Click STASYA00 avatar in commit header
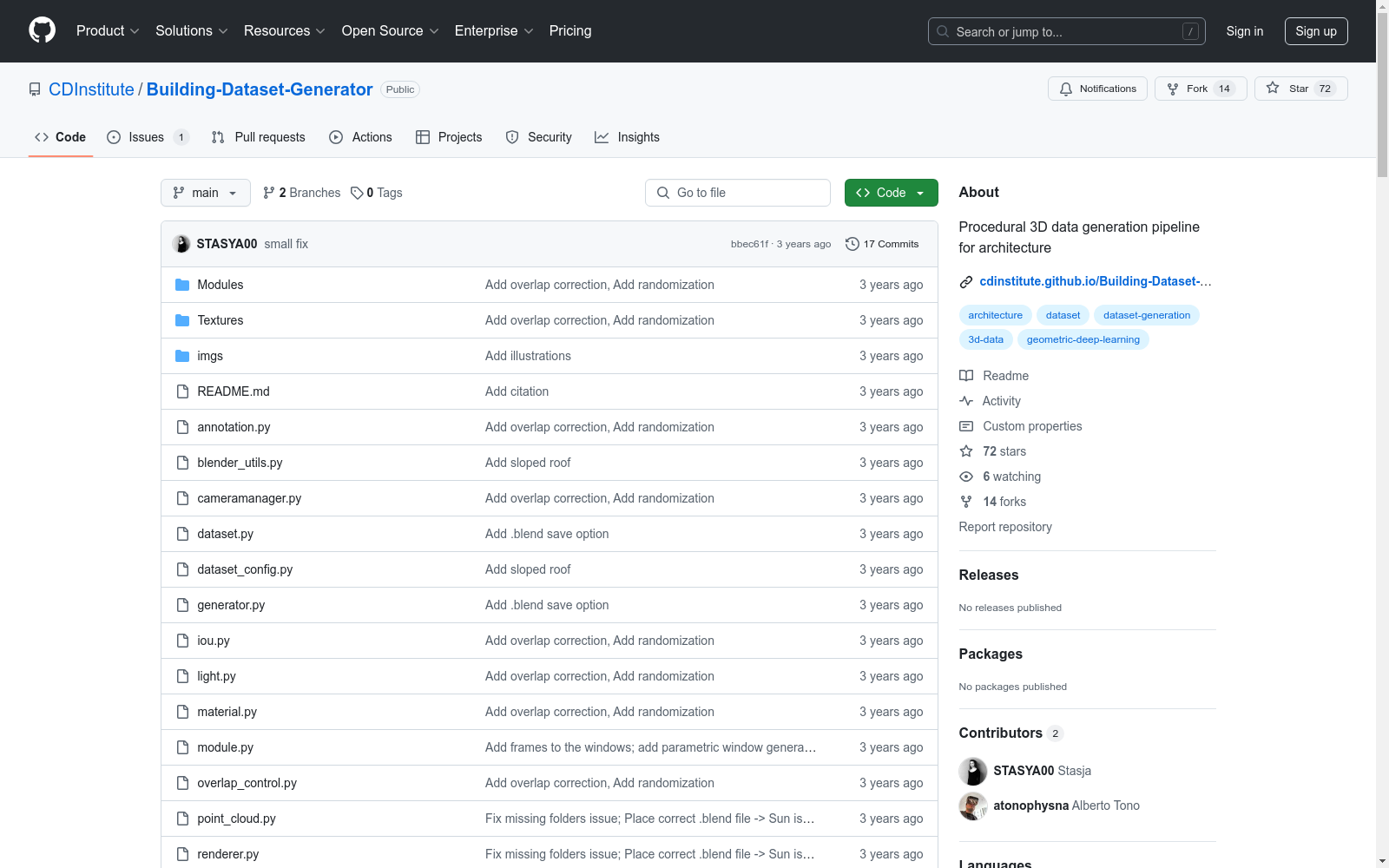Viewport: 1389px width, 868px height. tap(181, 244)
